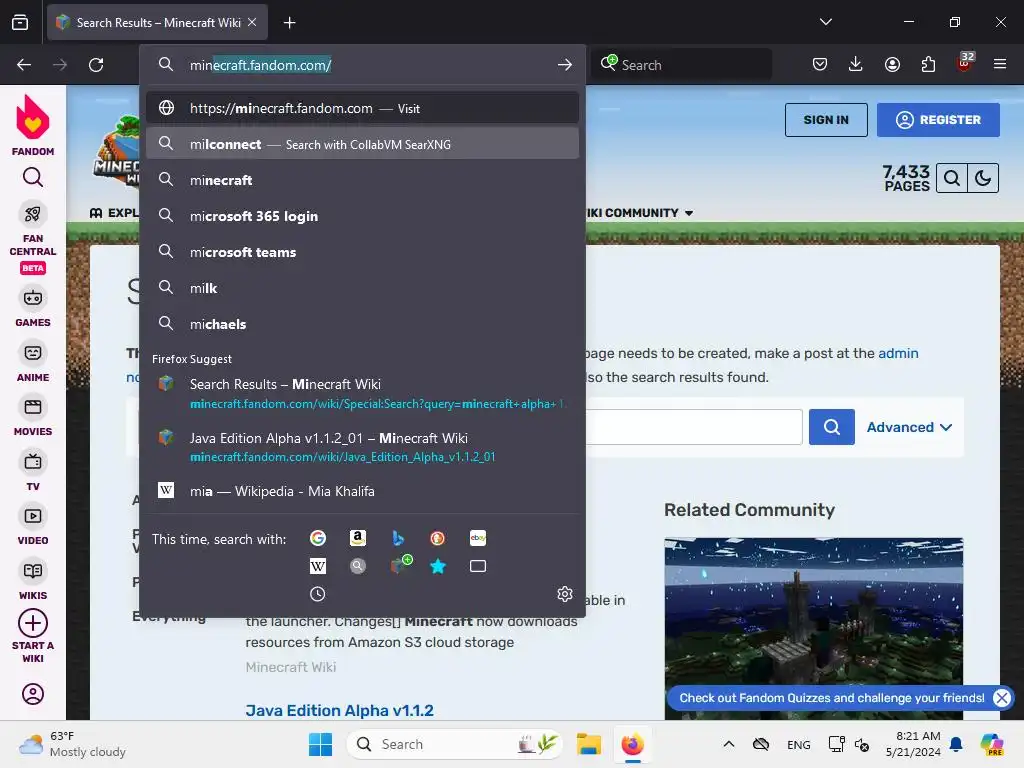Click Start a Wiki plus icon
This screenshot has height=768, width=1024.
pos(33,623)
